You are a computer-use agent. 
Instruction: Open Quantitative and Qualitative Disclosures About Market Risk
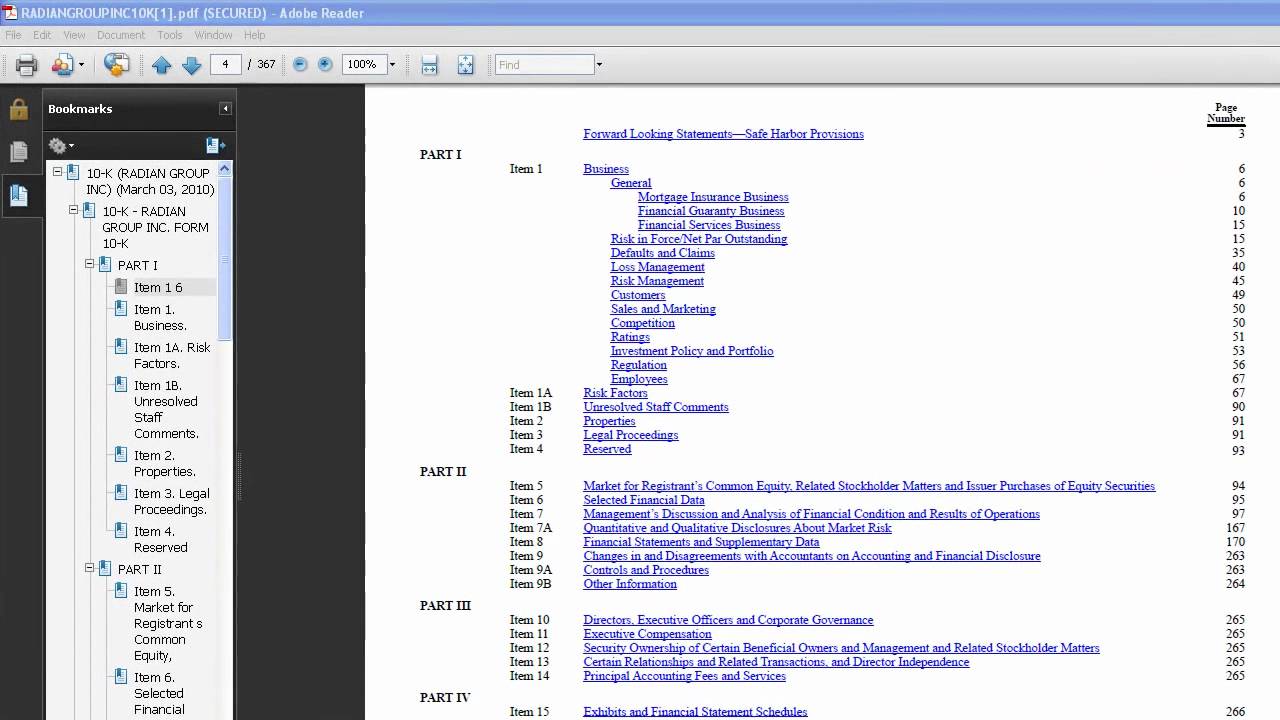[x=737, y=528]
